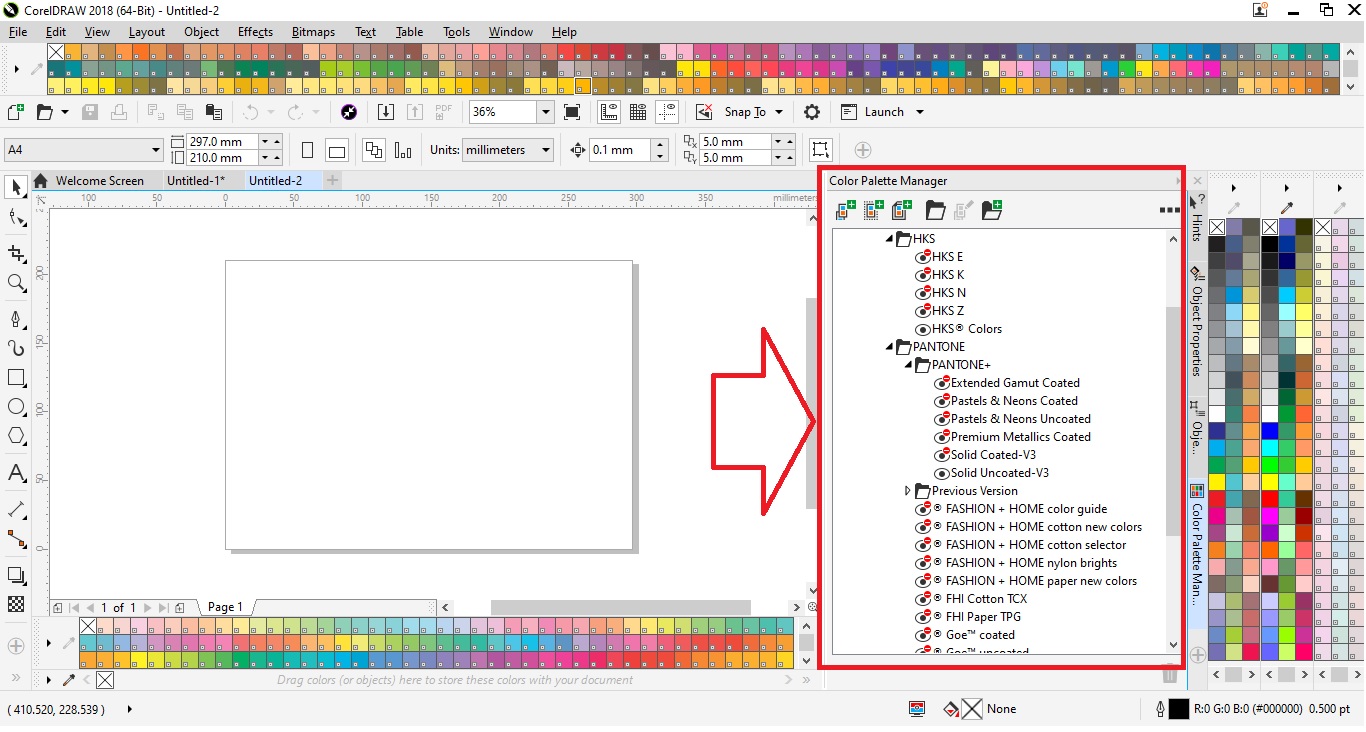Click Create palette from selected objects icon

(874, 210)
